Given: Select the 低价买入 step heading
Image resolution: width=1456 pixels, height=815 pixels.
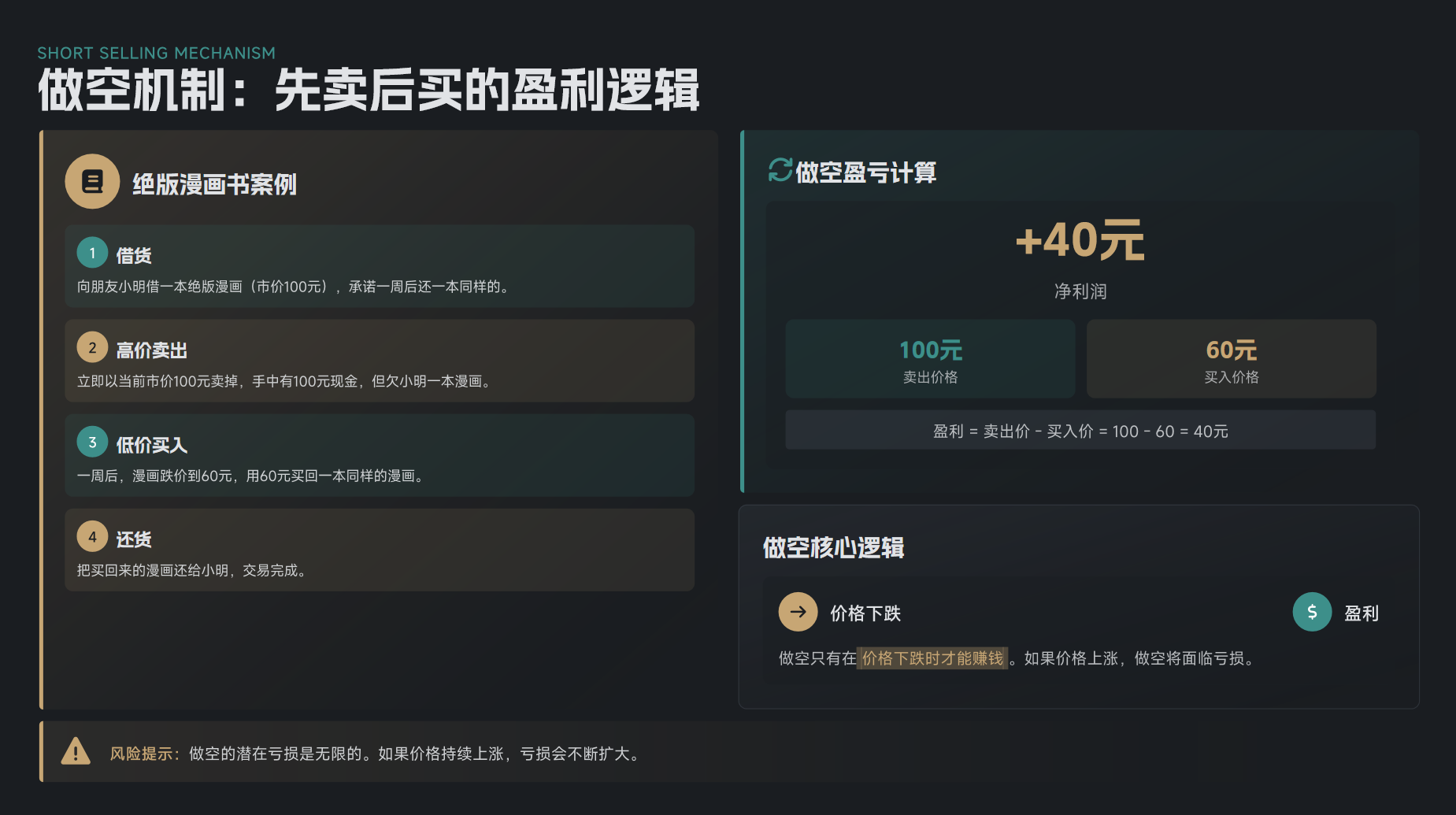Looking at the screenshot, I should tap(152, 445).
